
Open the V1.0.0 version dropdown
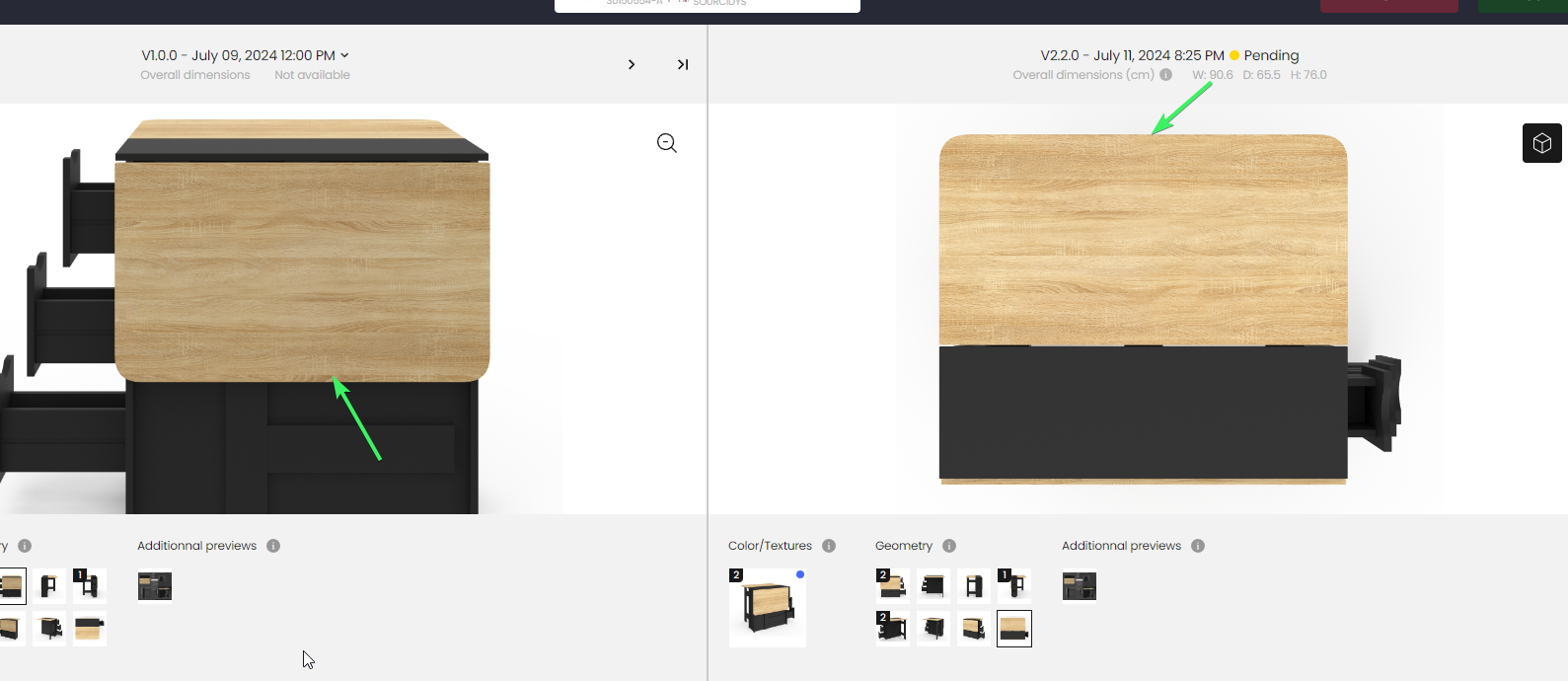pyautogui.click(x=245, y=55)
